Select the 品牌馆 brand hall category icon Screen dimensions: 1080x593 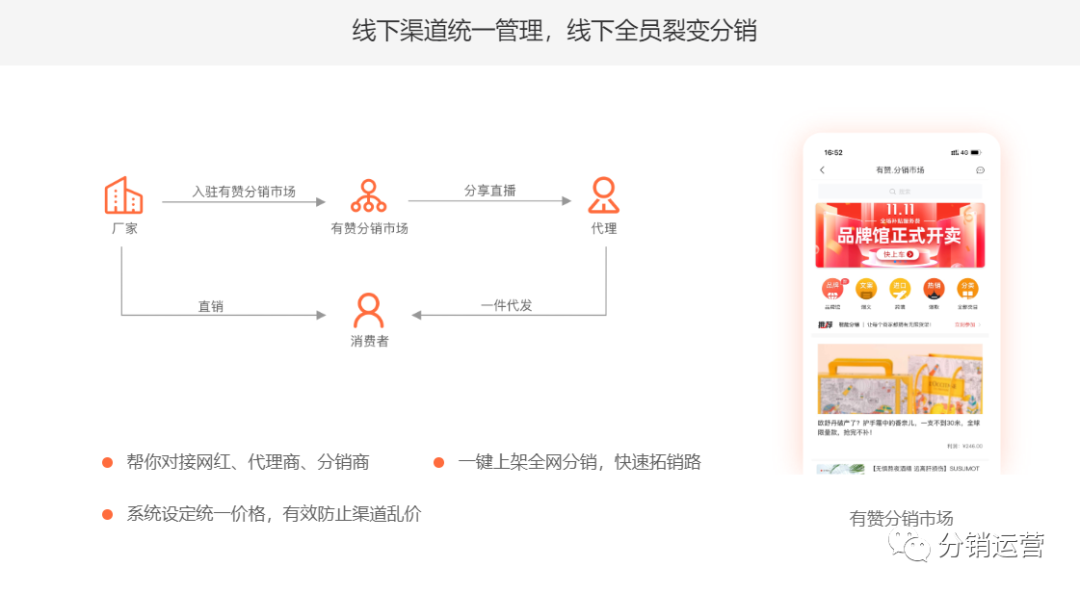(834, 289)
